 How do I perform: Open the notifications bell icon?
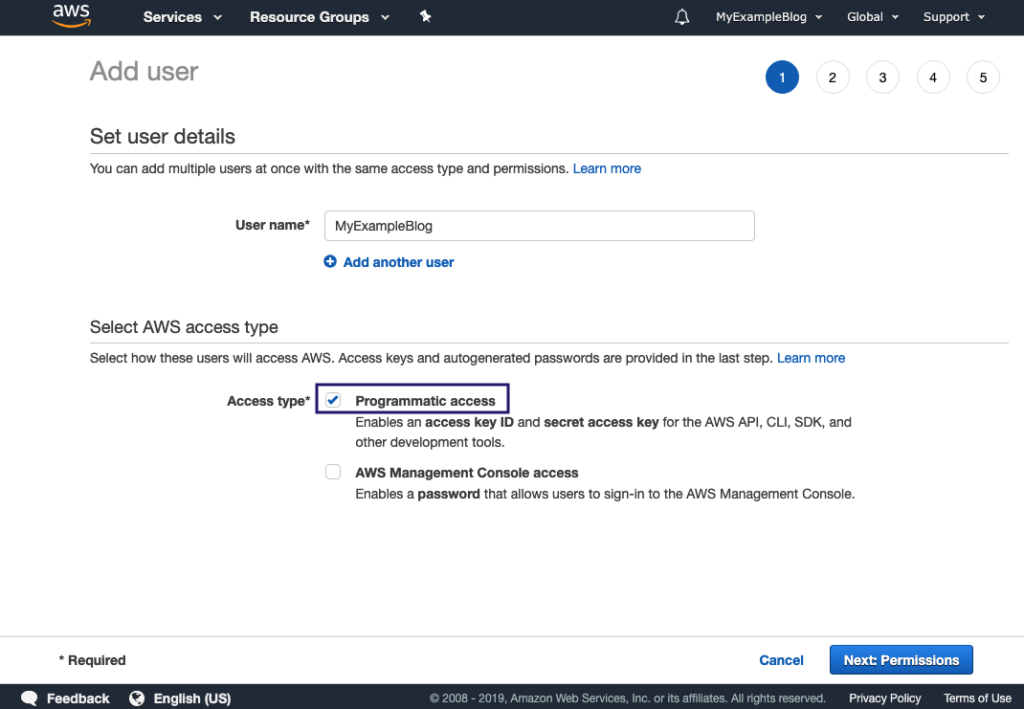(681, 16)
